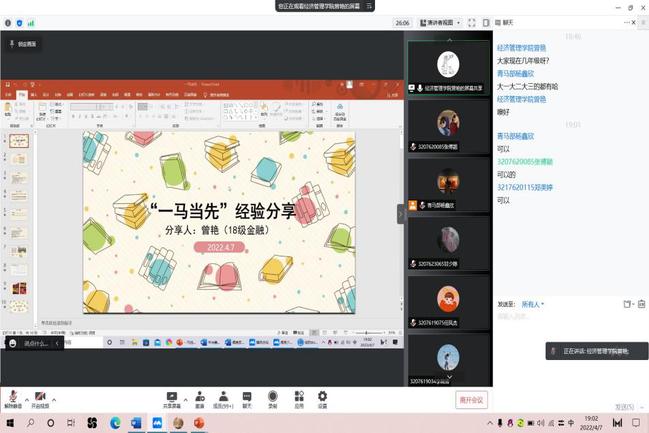649x433 pixels.
Task: Collapse video panel with the side arrow
Action: tap(401, 213)
